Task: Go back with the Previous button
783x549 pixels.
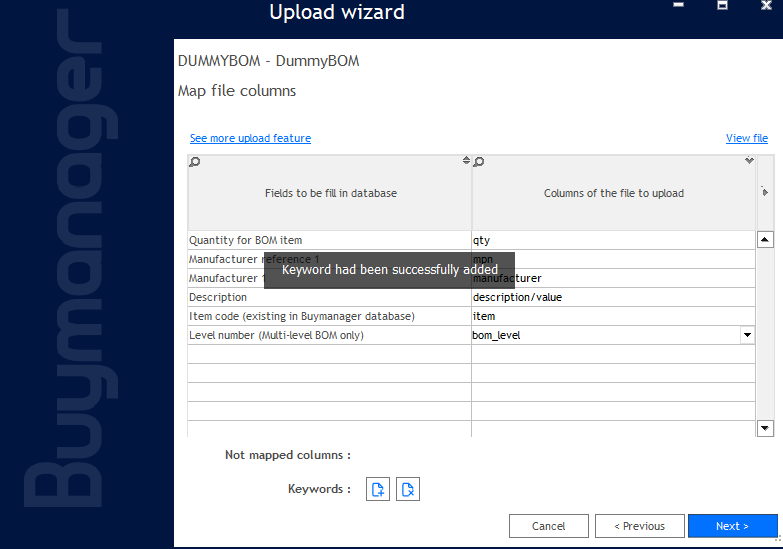Action: pyautogui.click(x=639, y=526)
